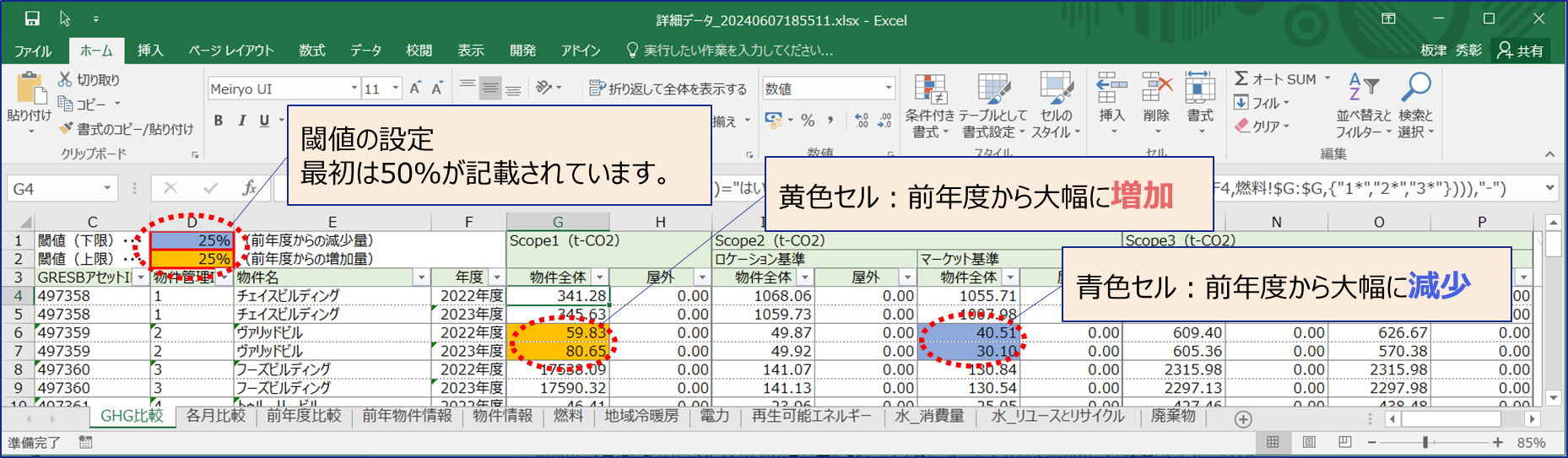Click the Save icon in quick access toolbar
The image size is (1568, 458).
[x=32, y=19]
